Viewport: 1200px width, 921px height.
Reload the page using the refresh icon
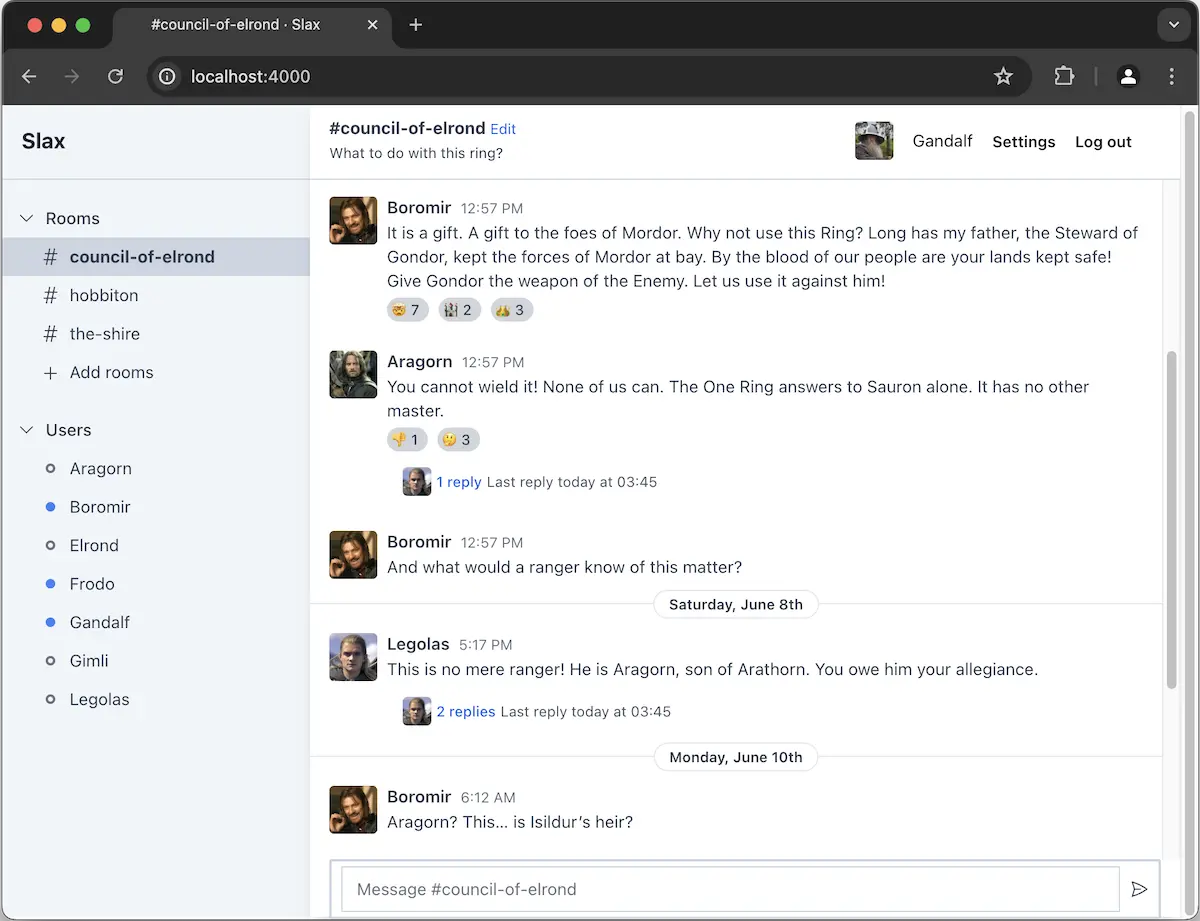[115, 76]
